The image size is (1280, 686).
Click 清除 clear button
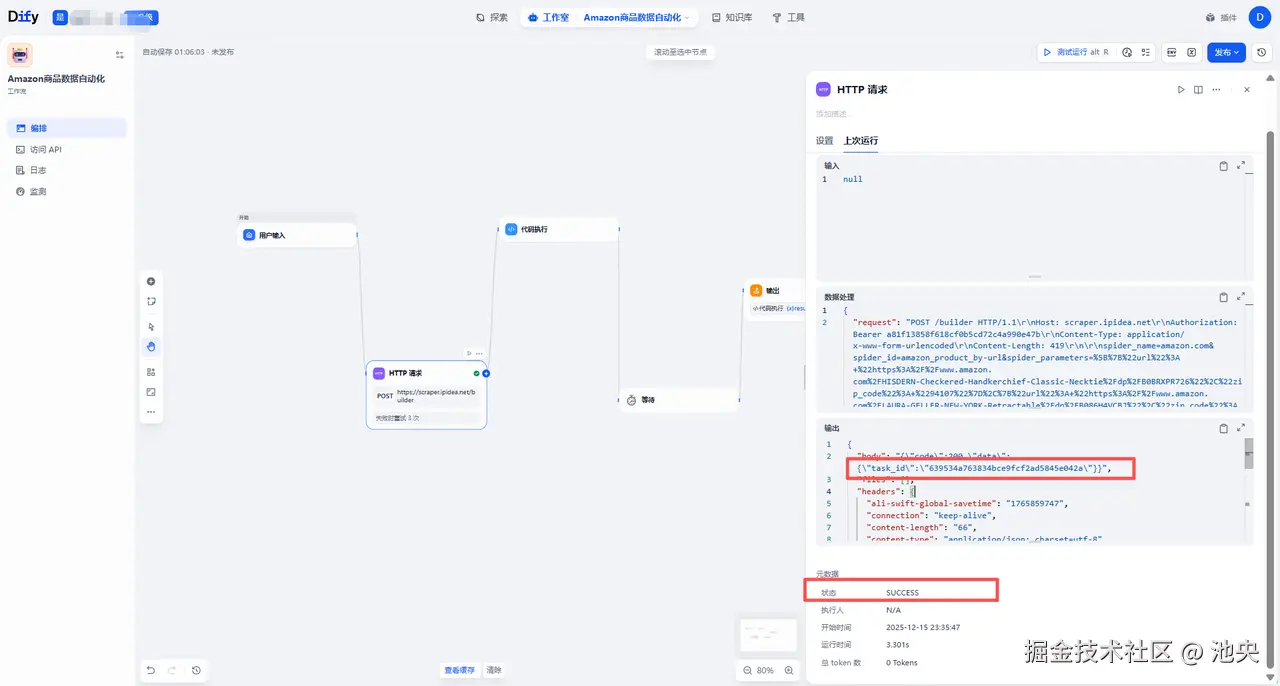[494, 670]
